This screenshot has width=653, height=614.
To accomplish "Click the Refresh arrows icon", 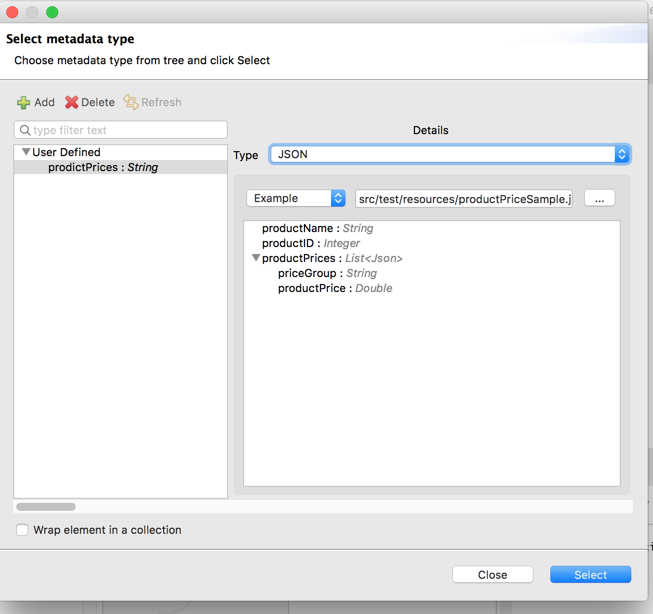I will (x=131, y=102).
